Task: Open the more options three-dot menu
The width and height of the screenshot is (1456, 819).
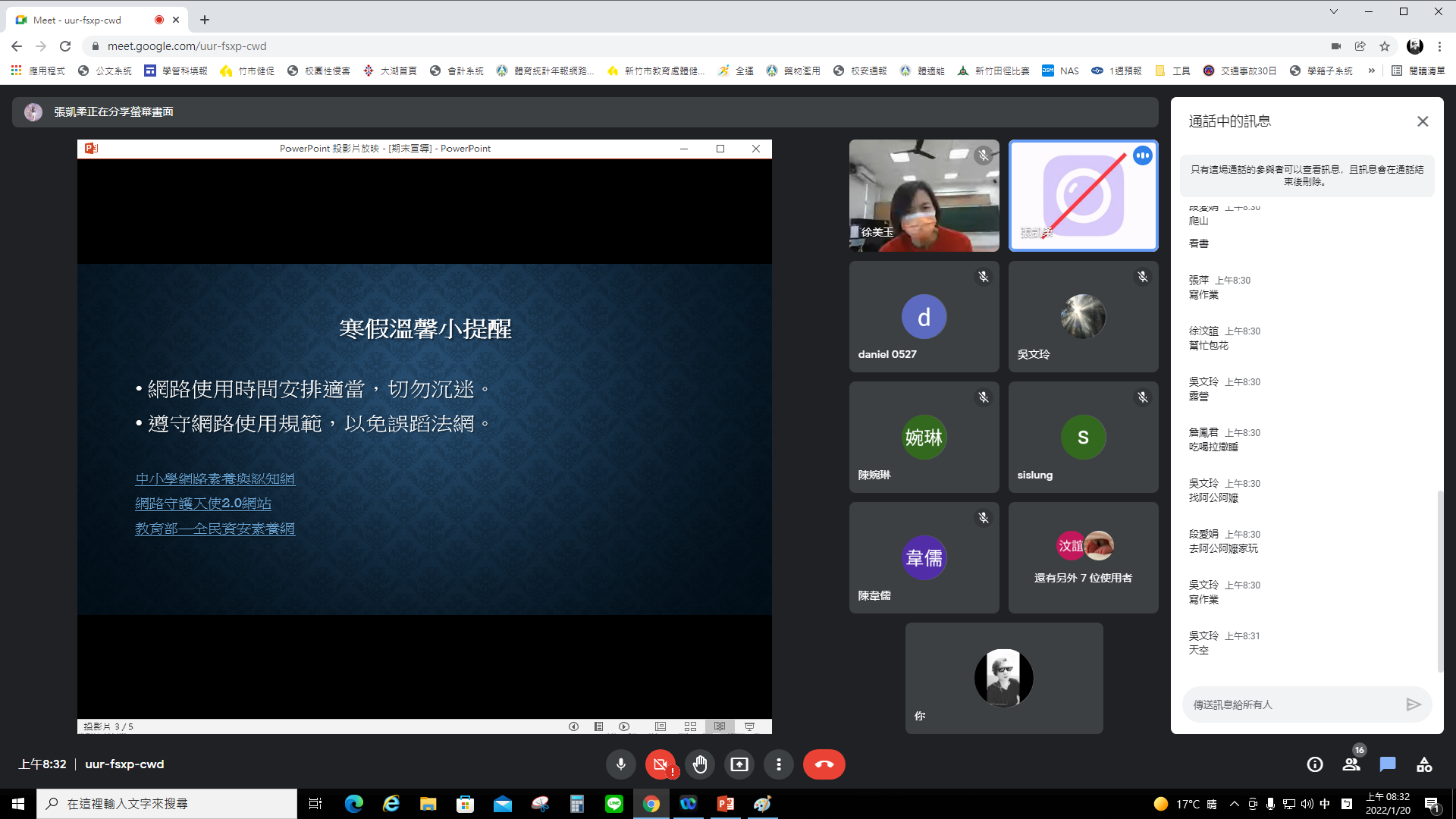Action: click(x=778, y=764)
